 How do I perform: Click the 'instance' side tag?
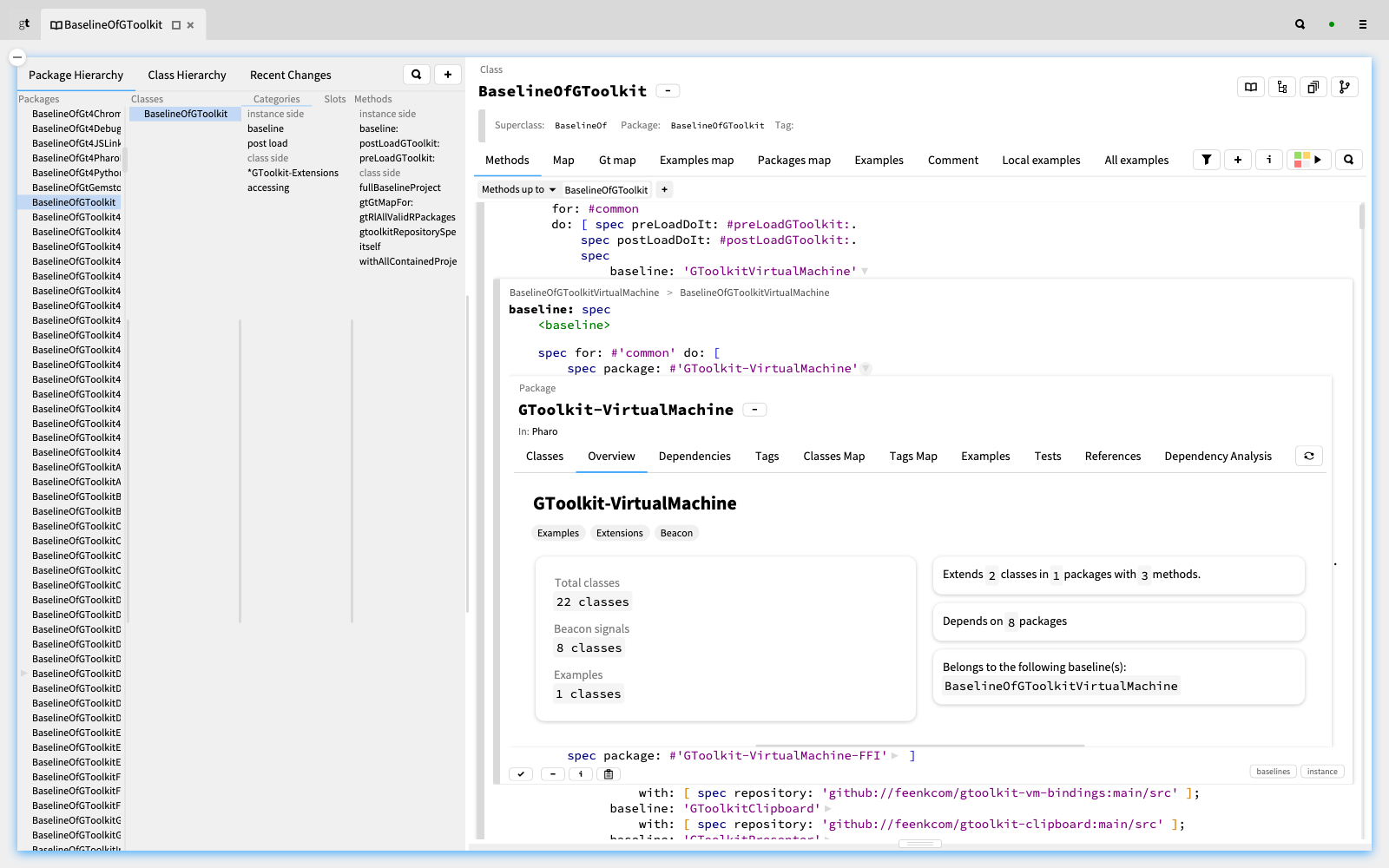(1322, 772)
